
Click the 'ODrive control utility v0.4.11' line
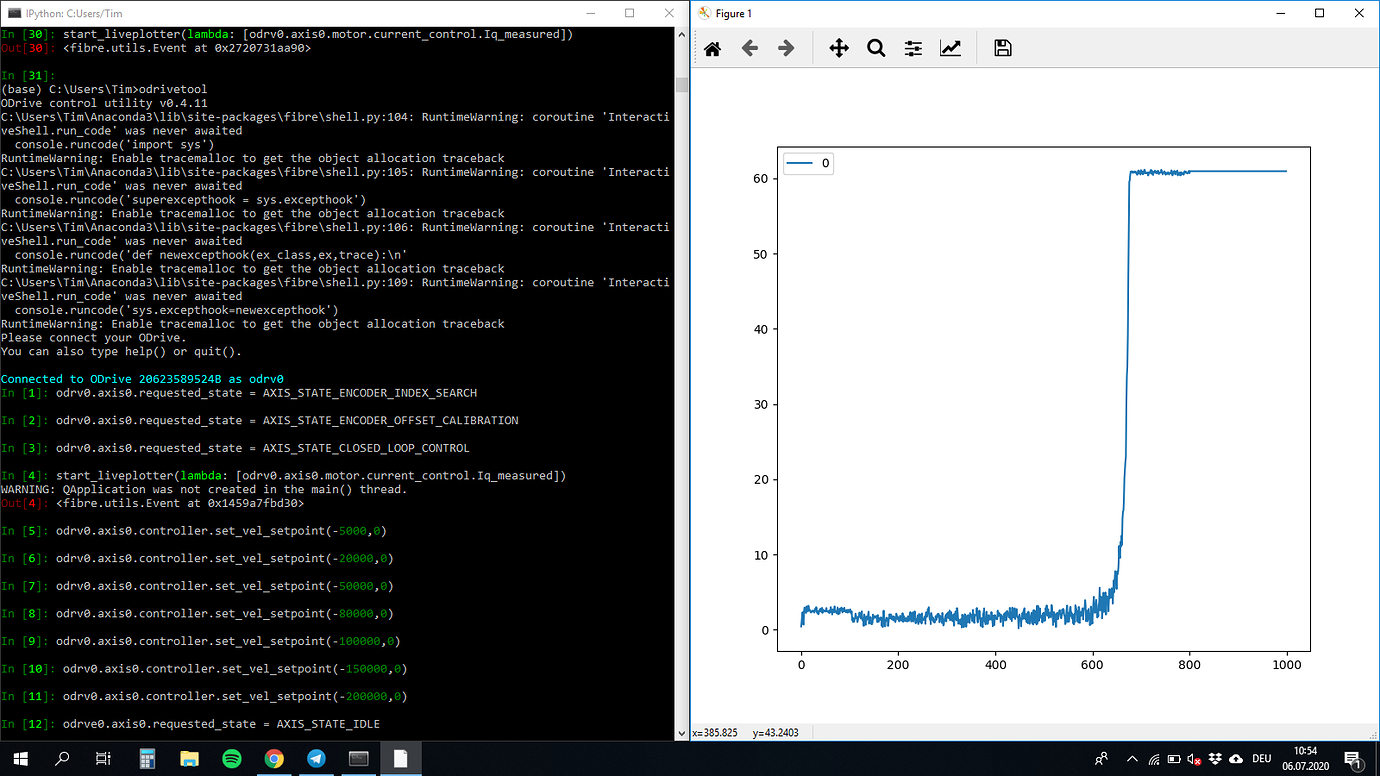point(104,103)
